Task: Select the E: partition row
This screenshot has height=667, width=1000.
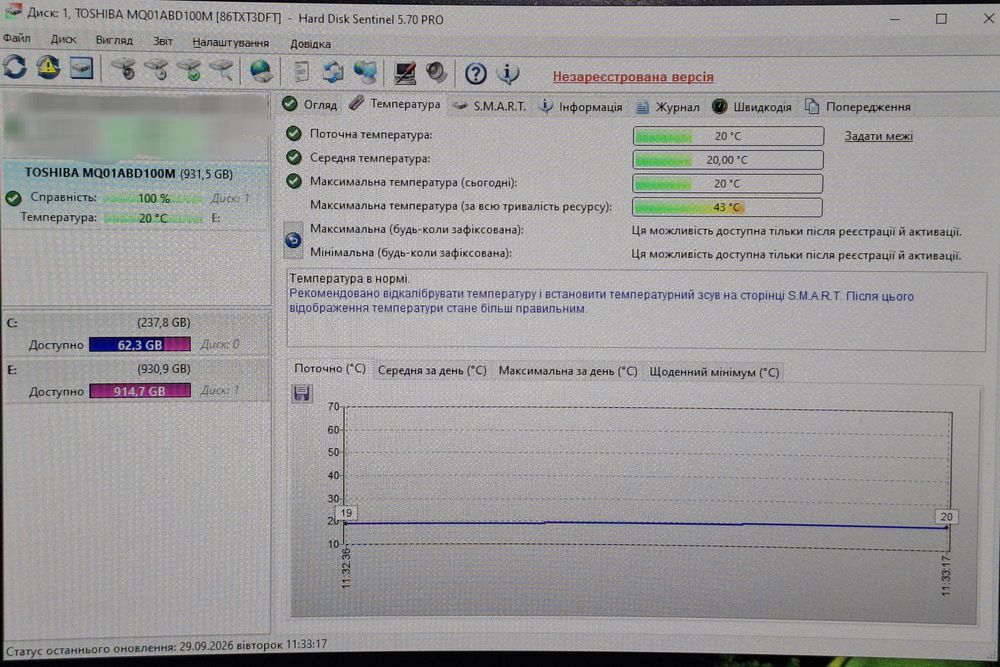Action: (x=135, y=380)
